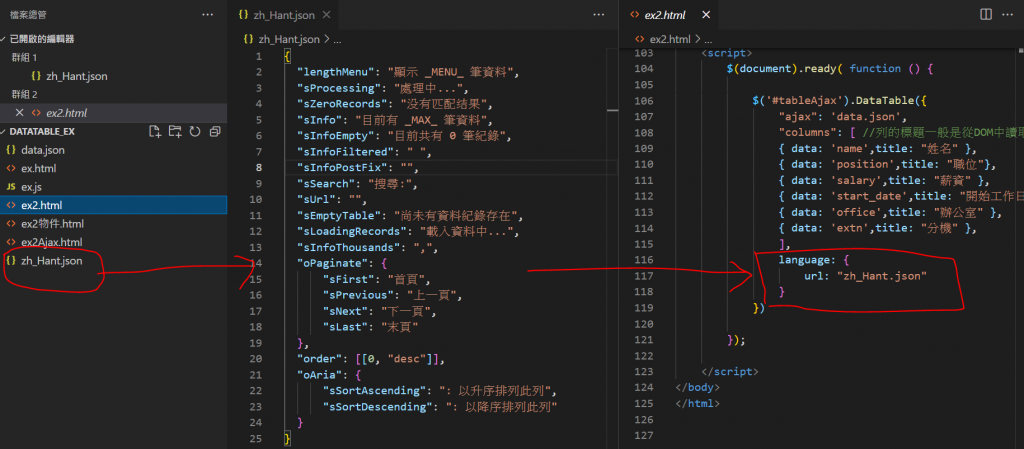Click the </body> closing tag on line 124
The image size is (1024, 449).
pos(697,387)
